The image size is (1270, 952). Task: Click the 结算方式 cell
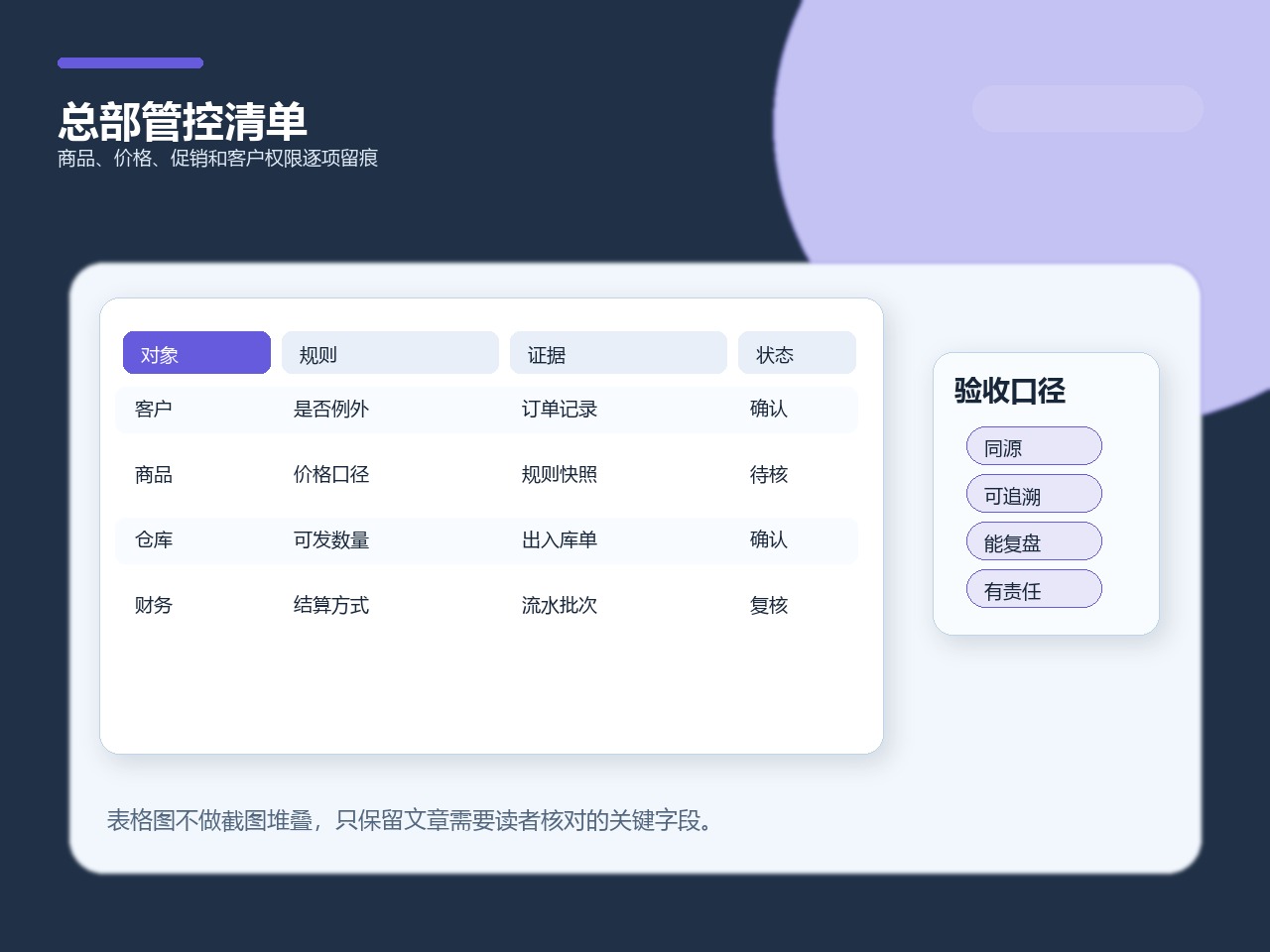pyautogui.click(x=331, y=605)
